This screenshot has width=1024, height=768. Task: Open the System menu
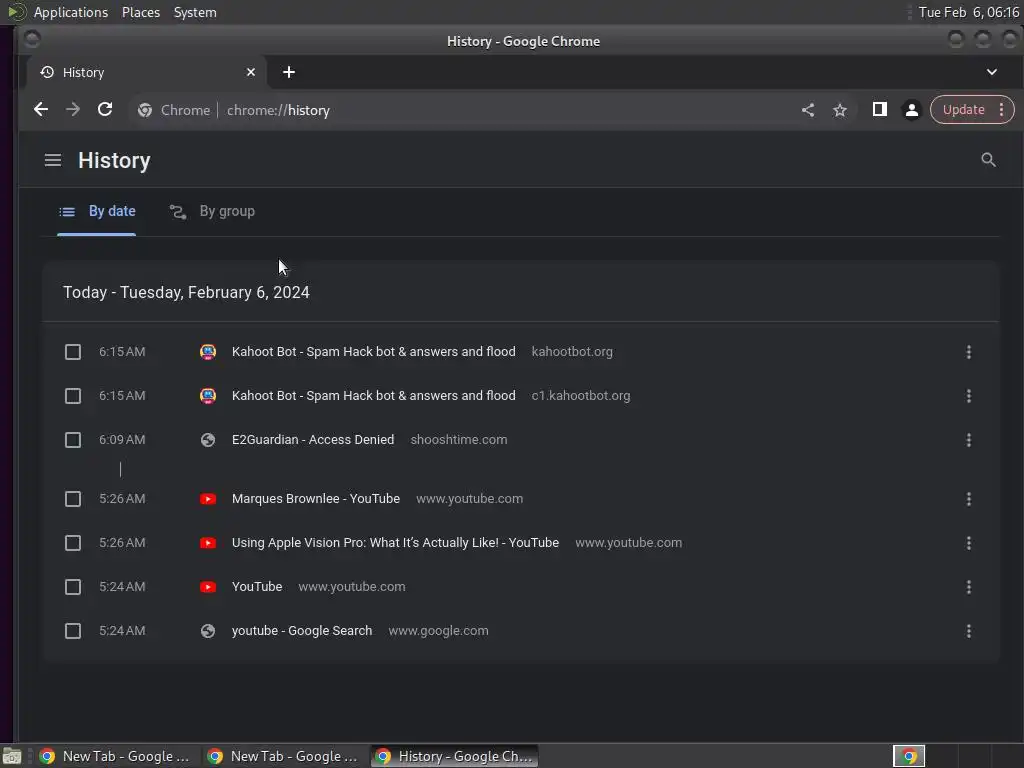pos(195,12)
